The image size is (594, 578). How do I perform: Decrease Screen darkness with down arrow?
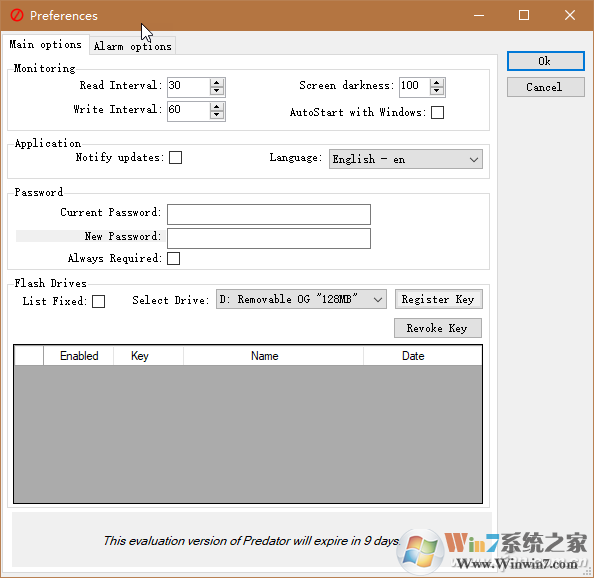[x=436, y=91]
